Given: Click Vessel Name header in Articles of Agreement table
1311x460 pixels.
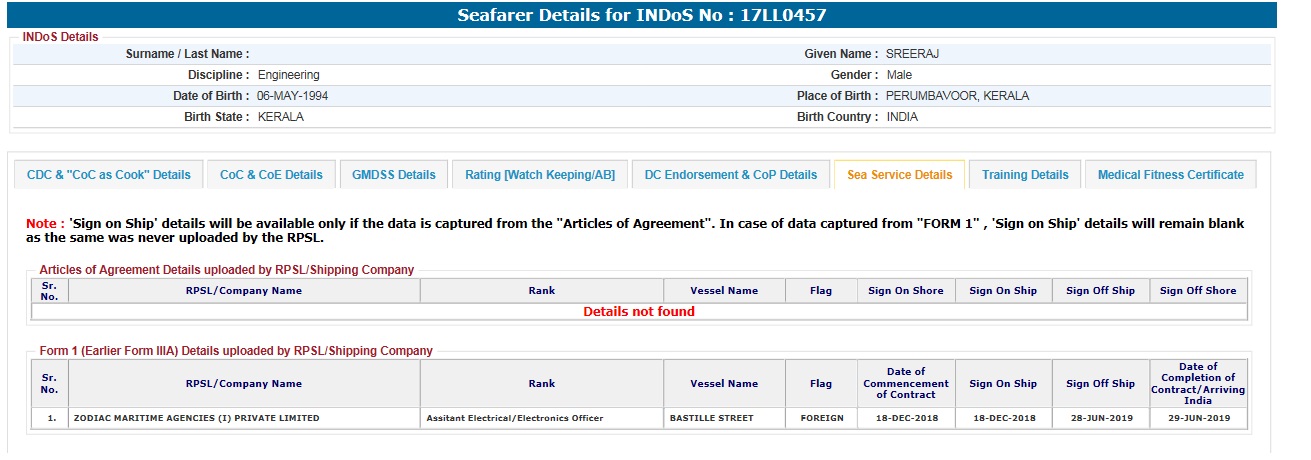Looking at the screenshot, I should point(724,291).
